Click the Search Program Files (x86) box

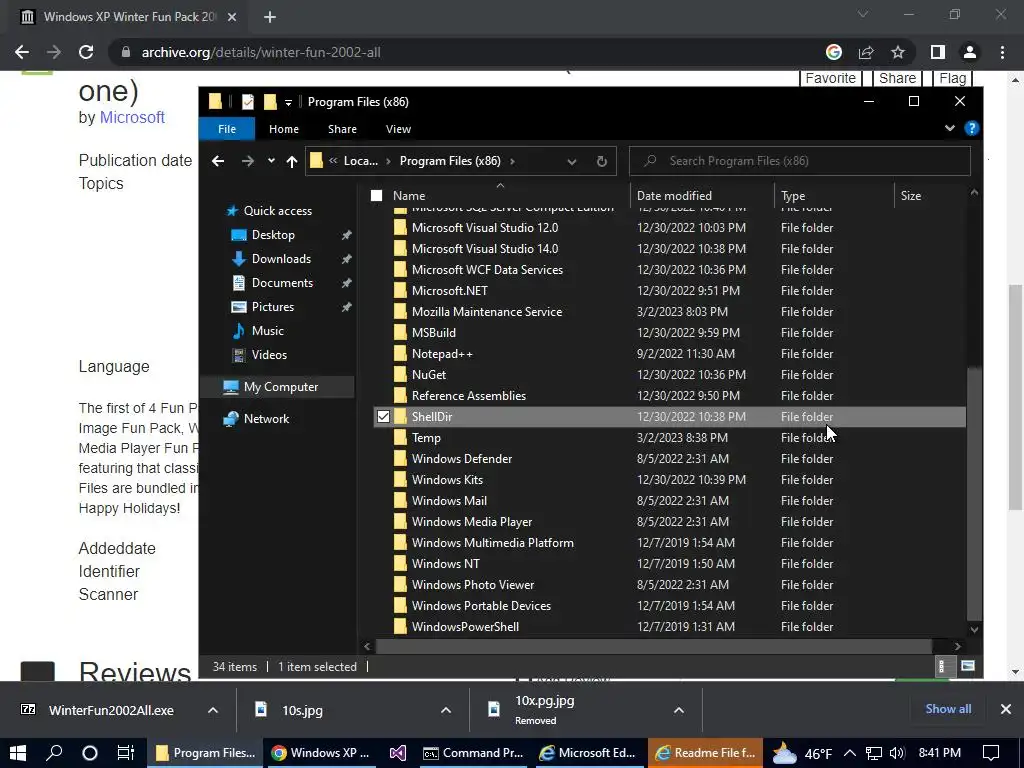point(799,161)
